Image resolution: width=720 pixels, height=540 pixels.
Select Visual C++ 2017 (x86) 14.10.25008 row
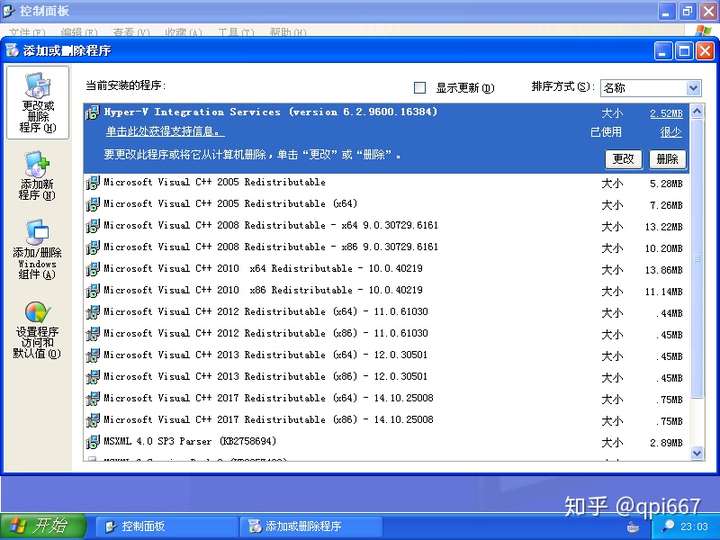click(x=386, y=420)
